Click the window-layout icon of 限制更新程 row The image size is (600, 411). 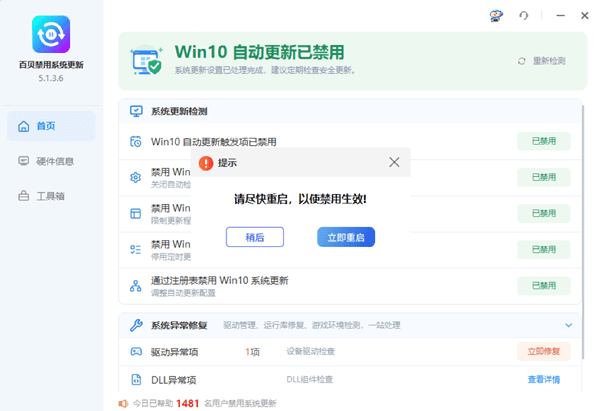[136, 214]
